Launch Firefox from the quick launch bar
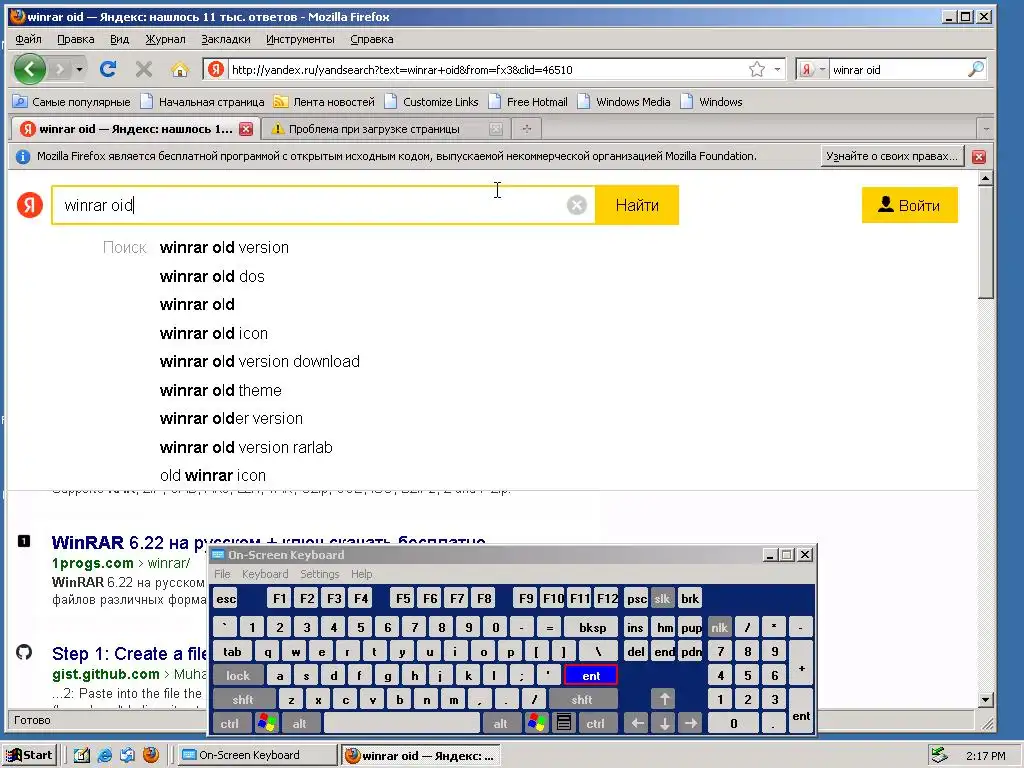 (151, 755)
